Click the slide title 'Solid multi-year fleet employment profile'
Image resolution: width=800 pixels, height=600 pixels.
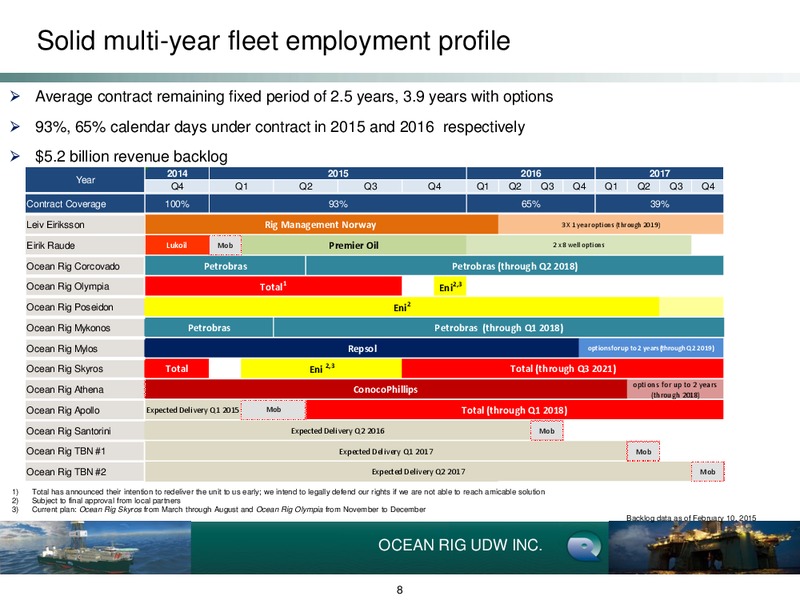pos(273,41)
